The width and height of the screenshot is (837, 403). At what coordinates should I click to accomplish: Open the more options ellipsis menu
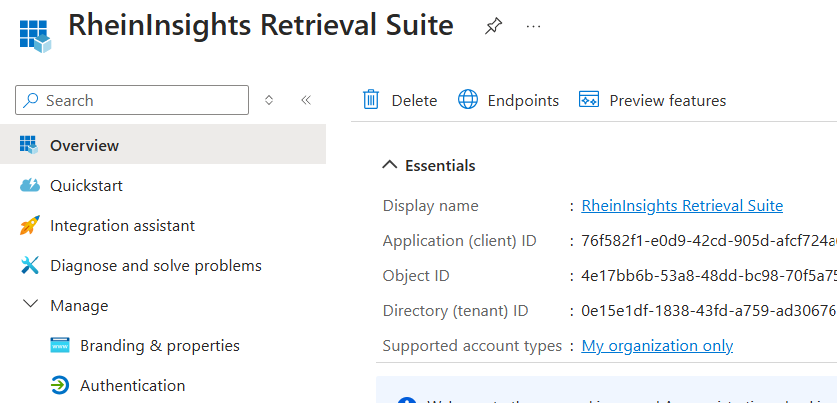(533, 26)
